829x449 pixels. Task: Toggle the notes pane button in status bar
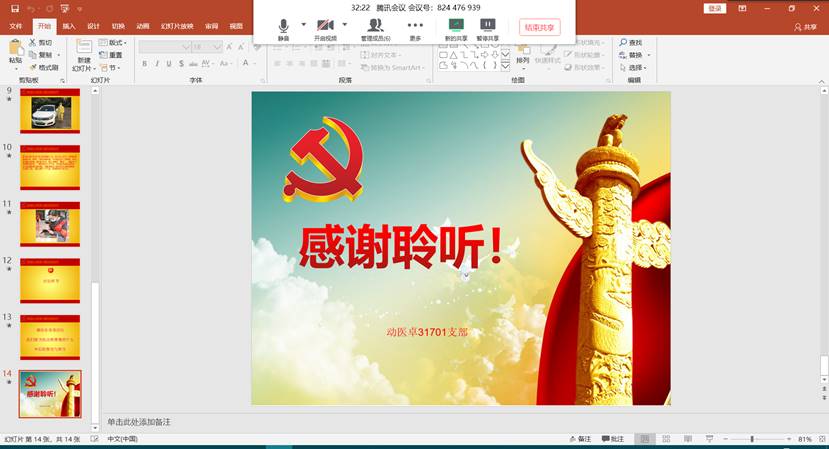tap(579, 439)
